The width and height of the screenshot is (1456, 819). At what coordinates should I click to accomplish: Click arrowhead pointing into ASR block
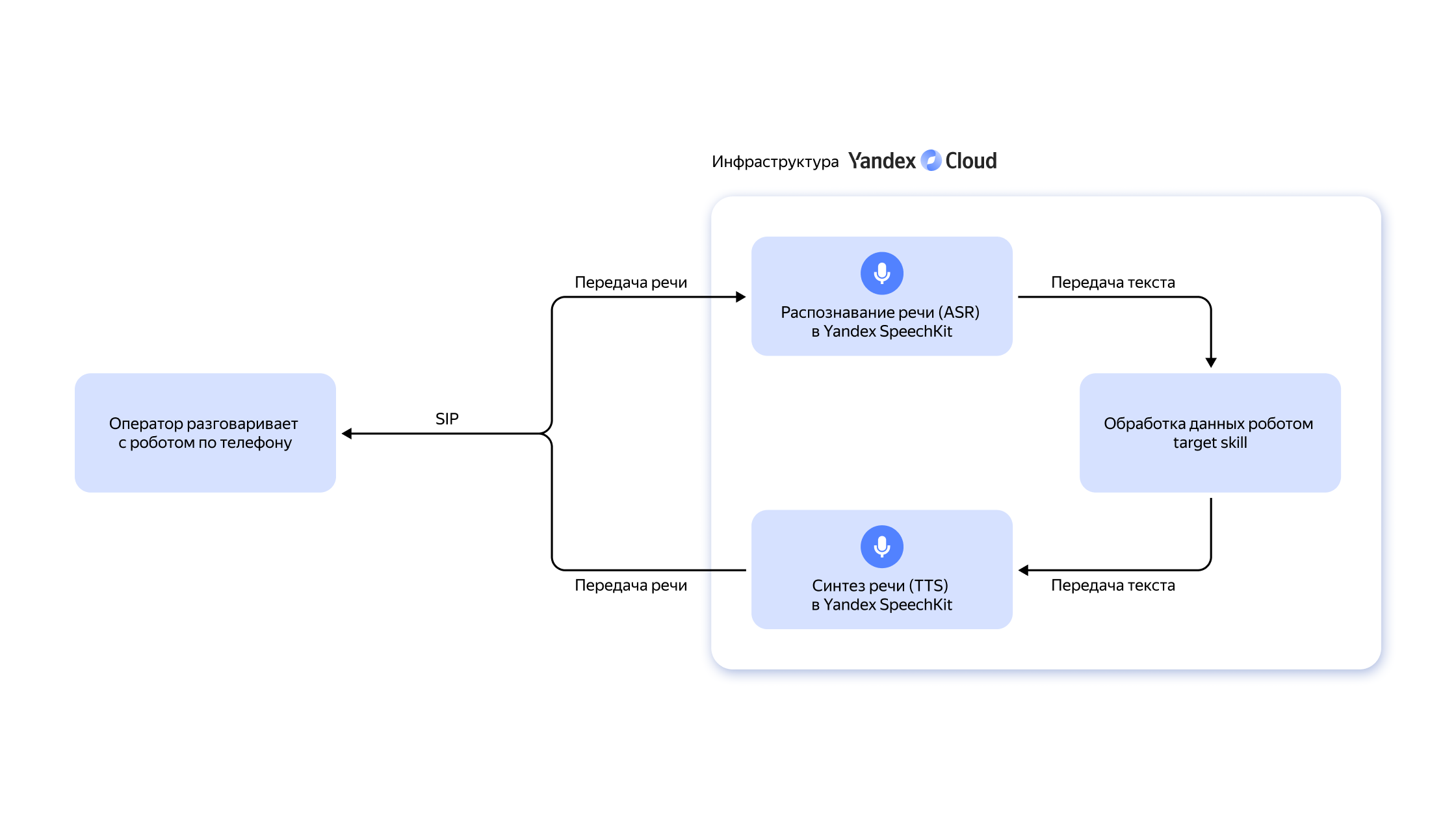740,297
